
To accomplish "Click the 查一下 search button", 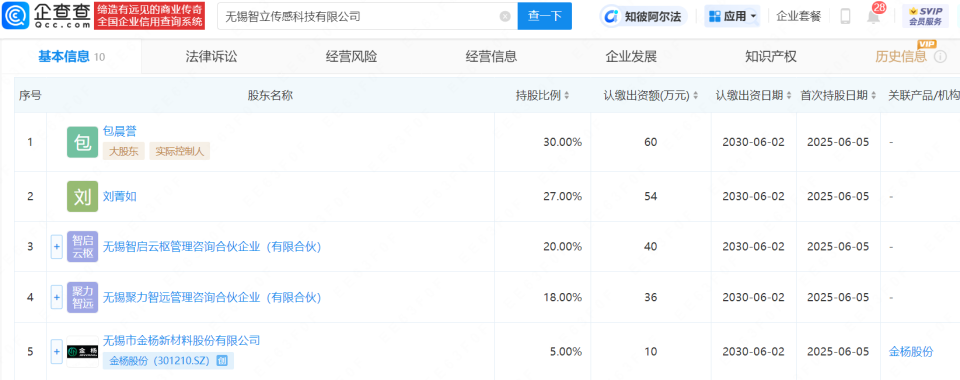I will pyautogui.click(x=545, y=17).
